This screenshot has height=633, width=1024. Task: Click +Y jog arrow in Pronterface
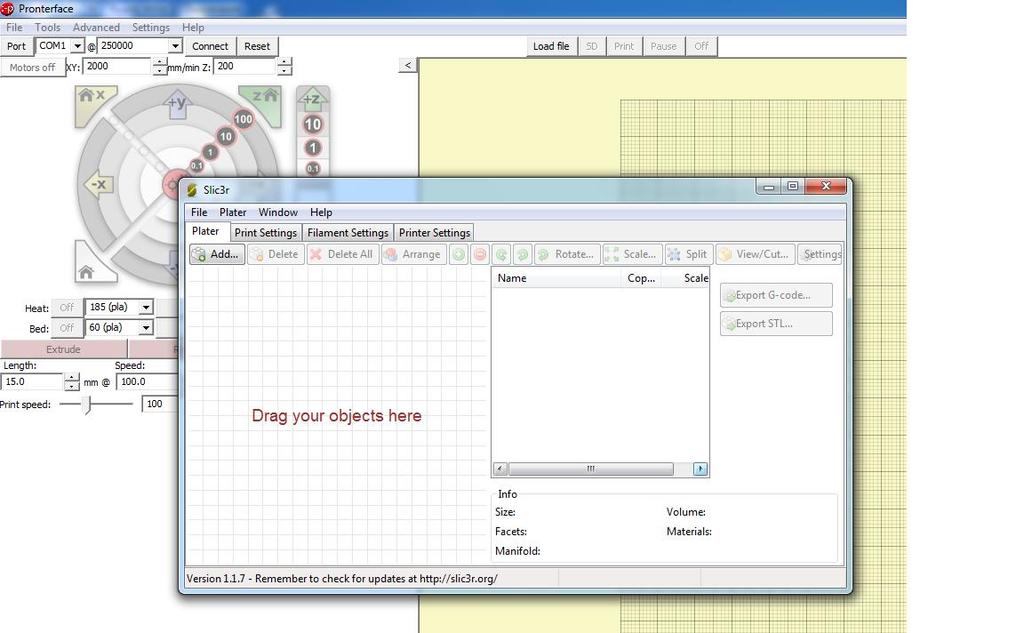pos(177,103)
